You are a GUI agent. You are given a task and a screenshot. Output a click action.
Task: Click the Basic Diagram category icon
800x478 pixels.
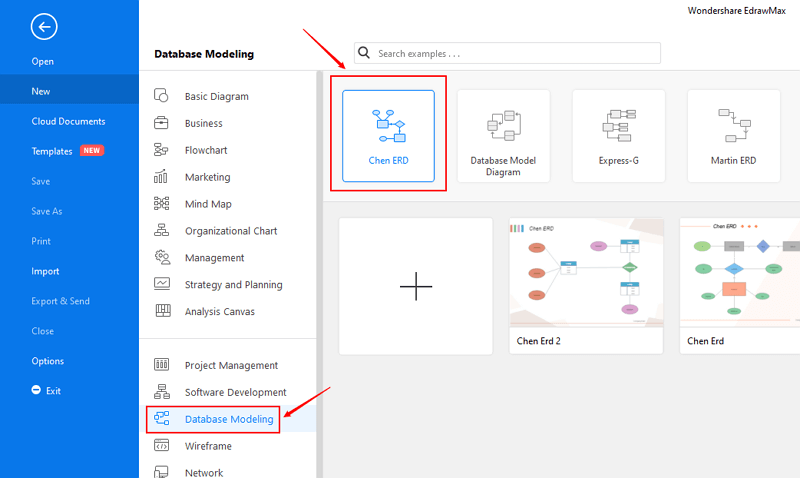(x=161, y=95)
